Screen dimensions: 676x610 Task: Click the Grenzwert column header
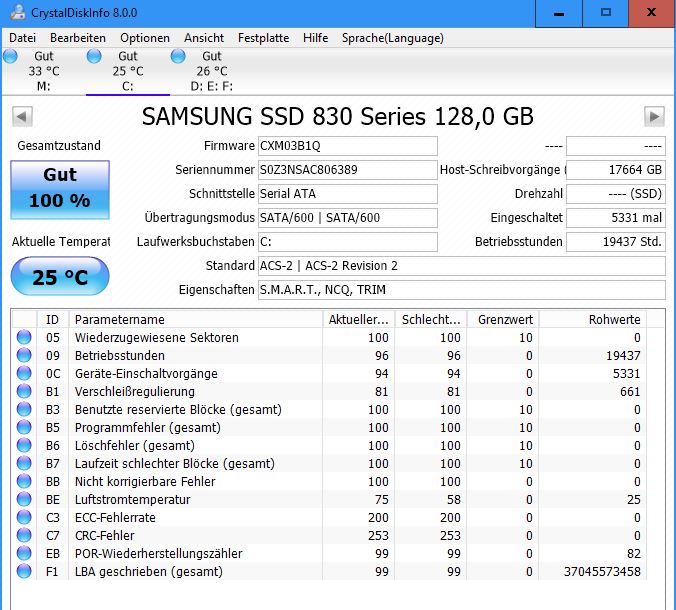pos(503,319)
